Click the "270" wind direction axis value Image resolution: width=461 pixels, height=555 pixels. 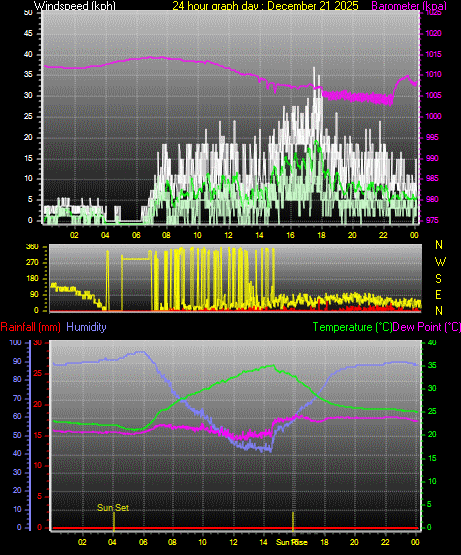[x=32, y=263]
